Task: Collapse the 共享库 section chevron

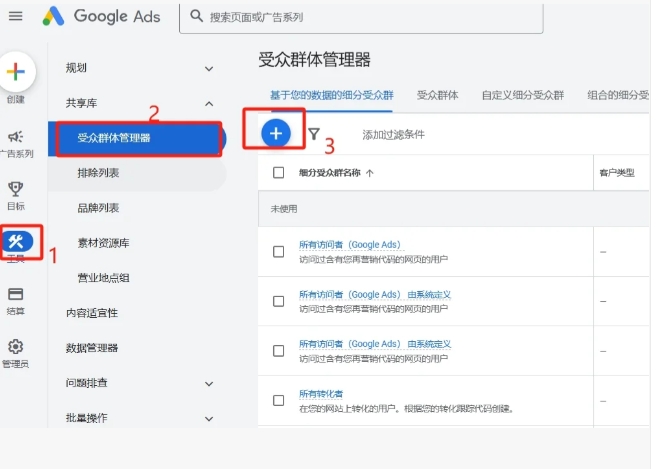Action: [209, 104]
